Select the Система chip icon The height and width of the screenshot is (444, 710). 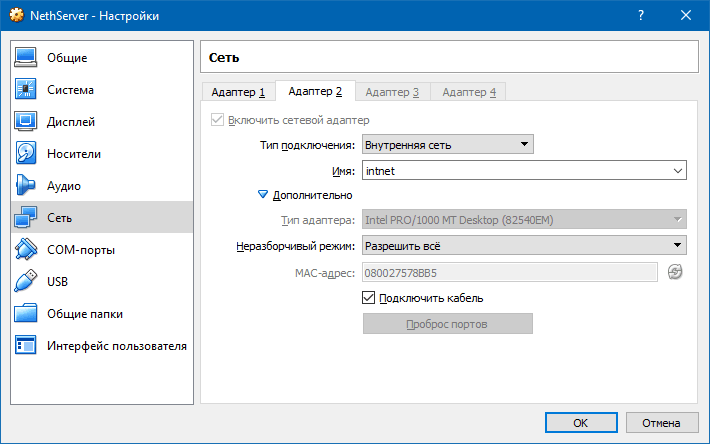[26, 90]
